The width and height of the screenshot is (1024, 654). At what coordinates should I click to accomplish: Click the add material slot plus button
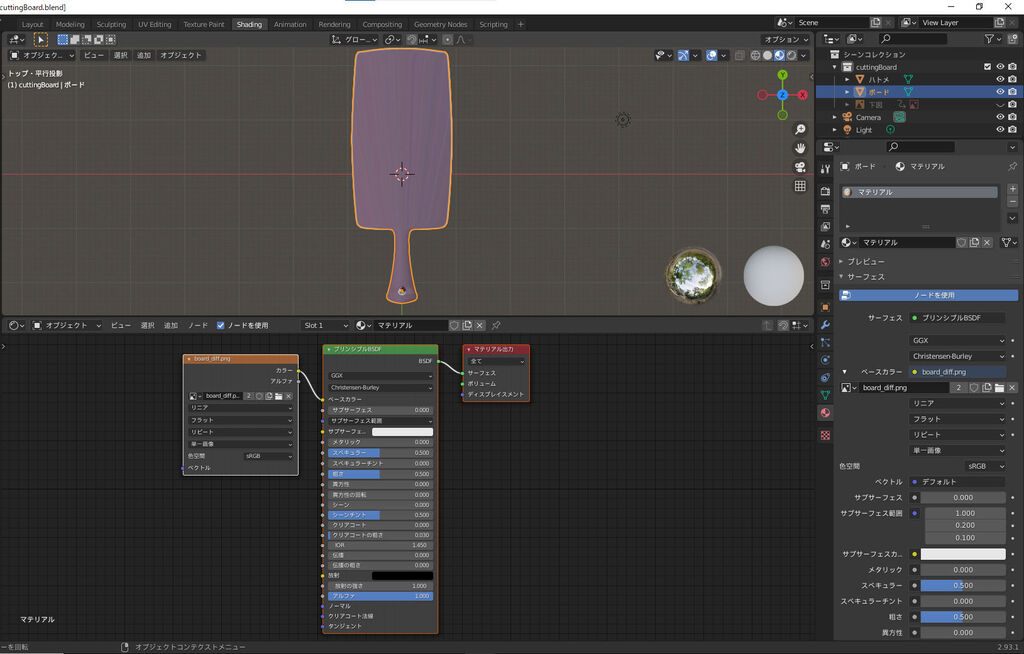click(1012, 189)
